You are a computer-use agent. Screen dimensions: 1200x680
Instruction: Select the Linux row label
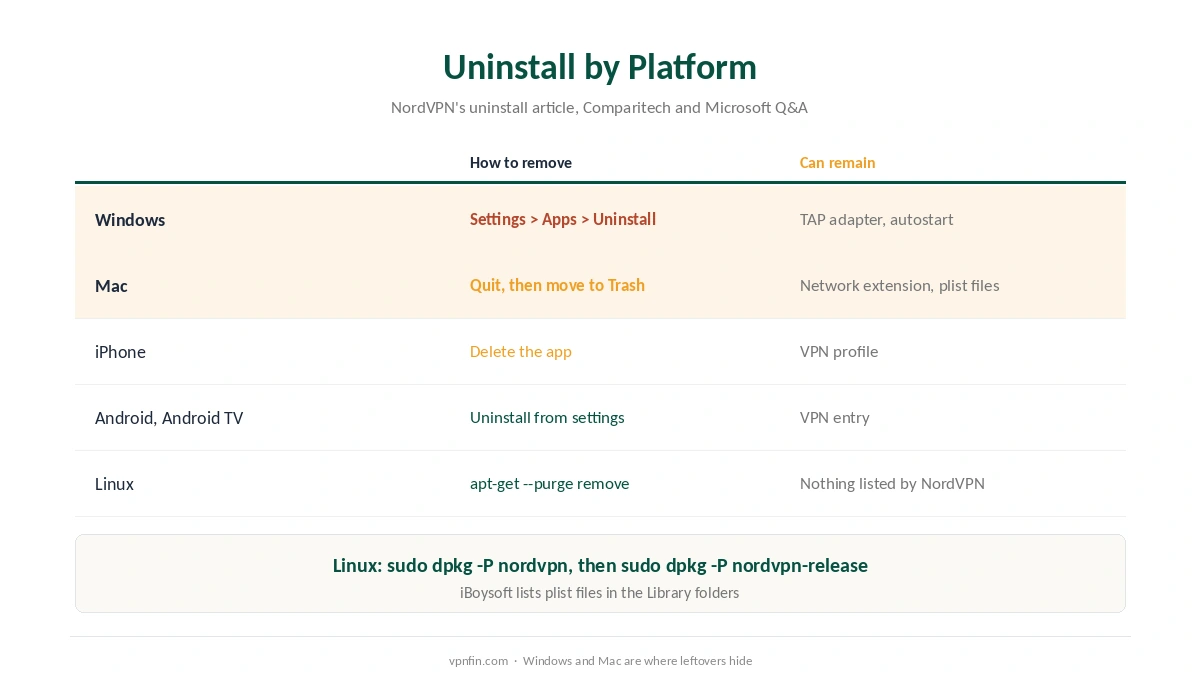click(114, 484)
